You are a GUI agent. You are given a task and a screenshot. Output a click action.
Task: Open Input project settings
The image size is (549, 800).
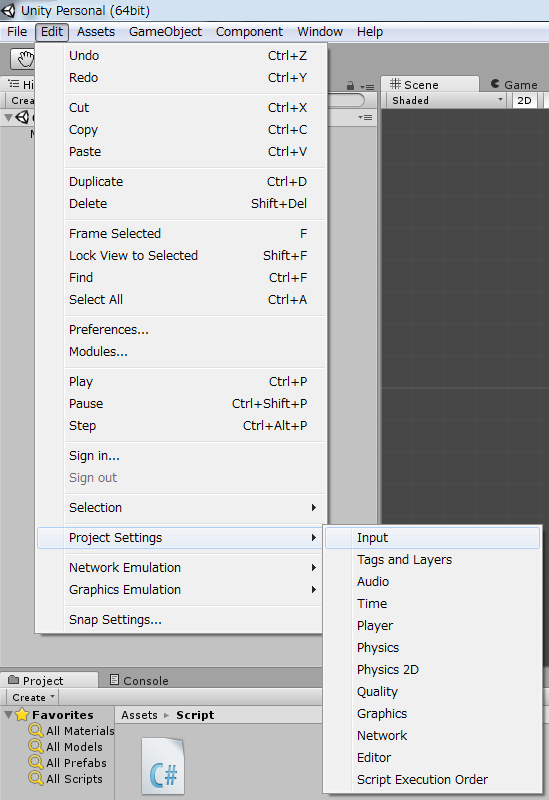[x=432, y=538]
